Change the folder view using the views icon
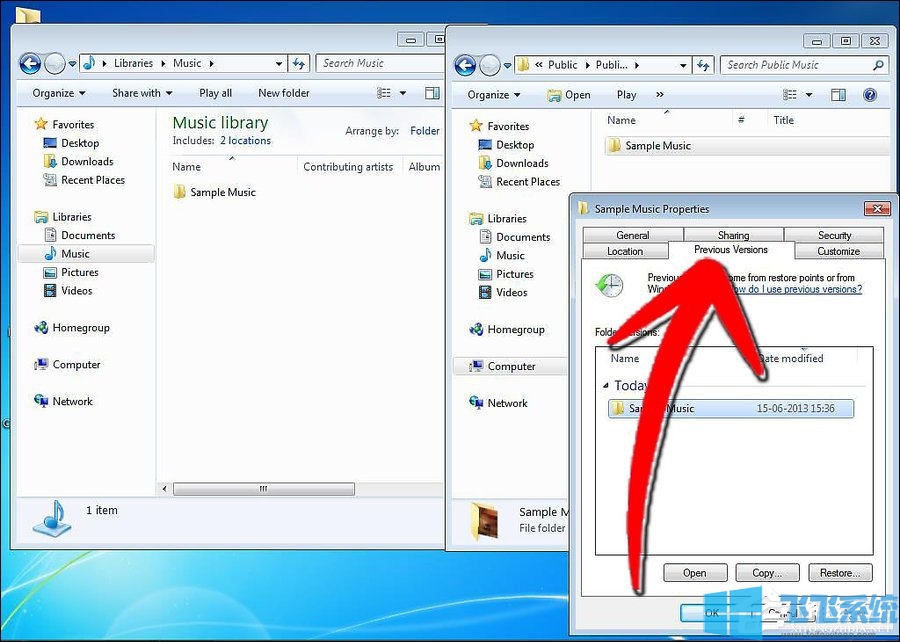 pyautogui.click(x=789, y=94)
